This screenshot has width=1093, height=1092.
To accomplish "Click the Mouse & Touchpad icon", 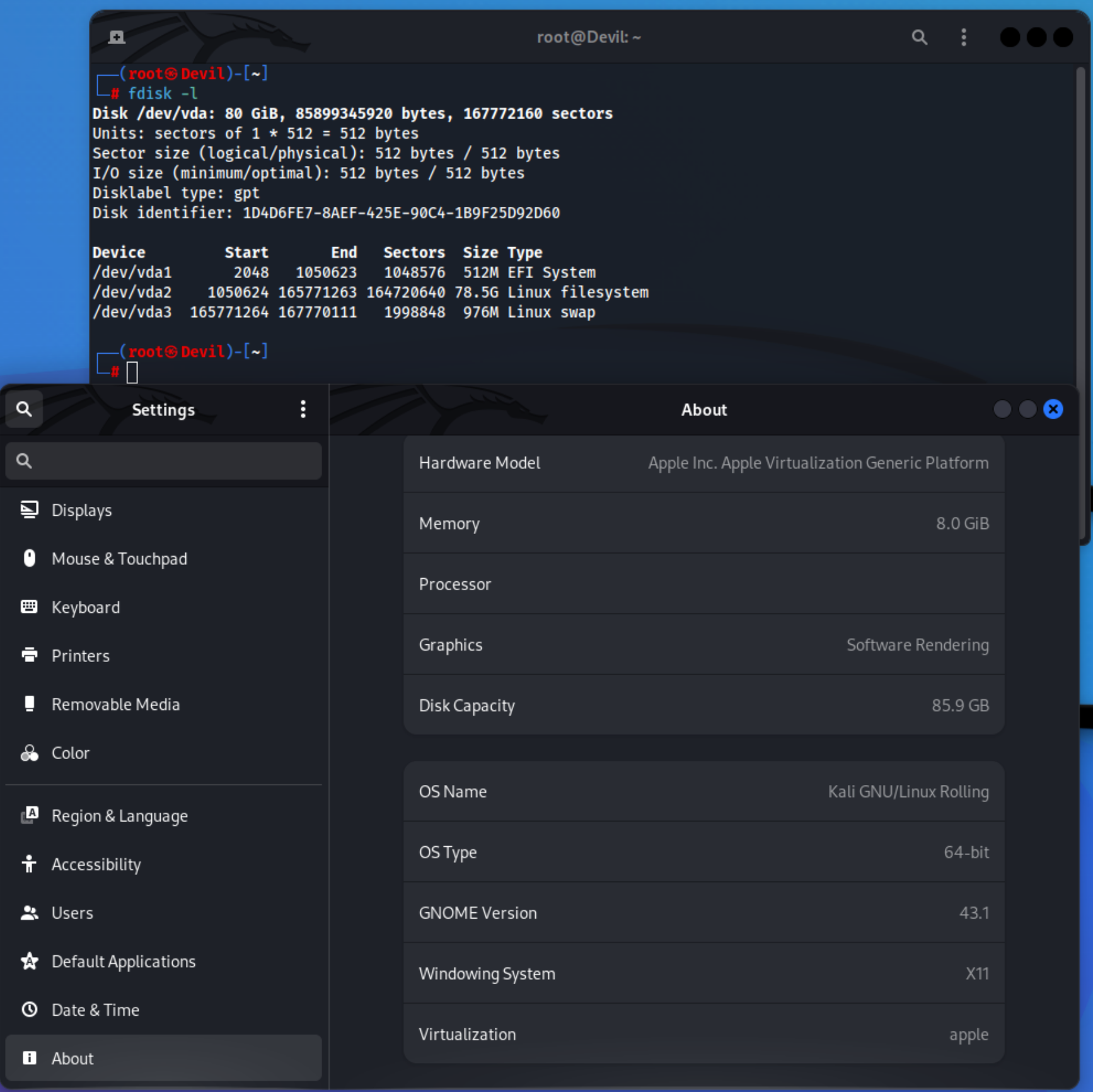I will point(29,558).
